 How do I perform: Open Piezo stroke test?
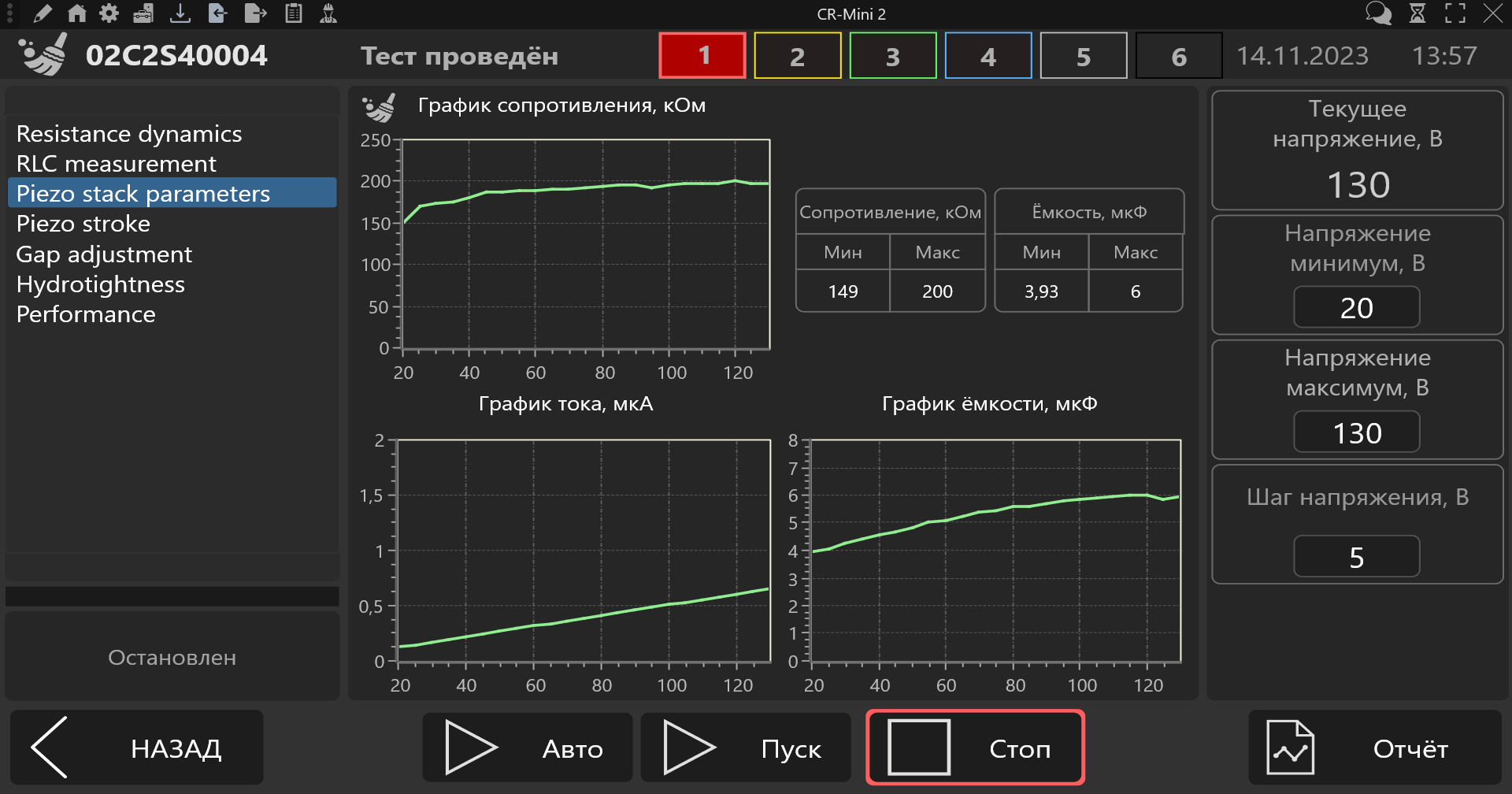pyautogui.click(x=172, y=223)
